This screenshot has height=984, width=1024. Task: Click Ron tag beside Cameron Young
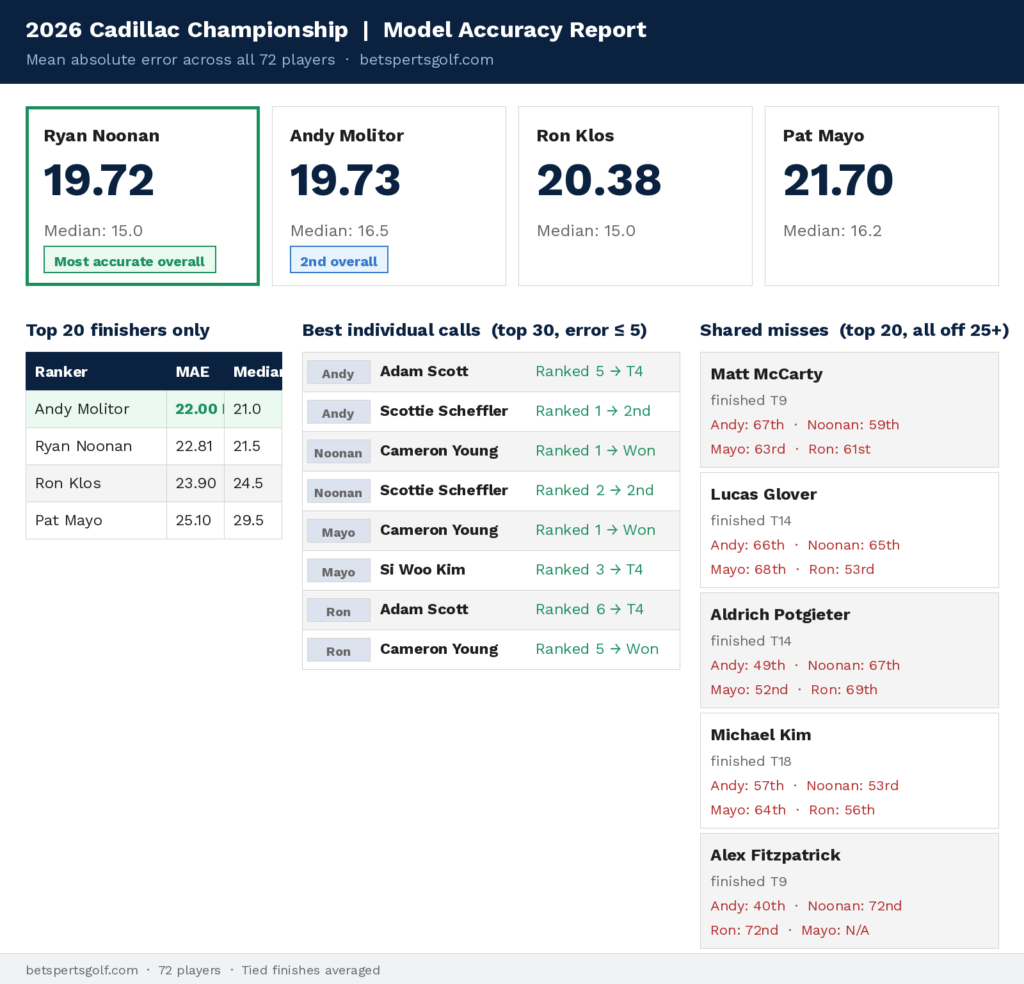[338, 650]
